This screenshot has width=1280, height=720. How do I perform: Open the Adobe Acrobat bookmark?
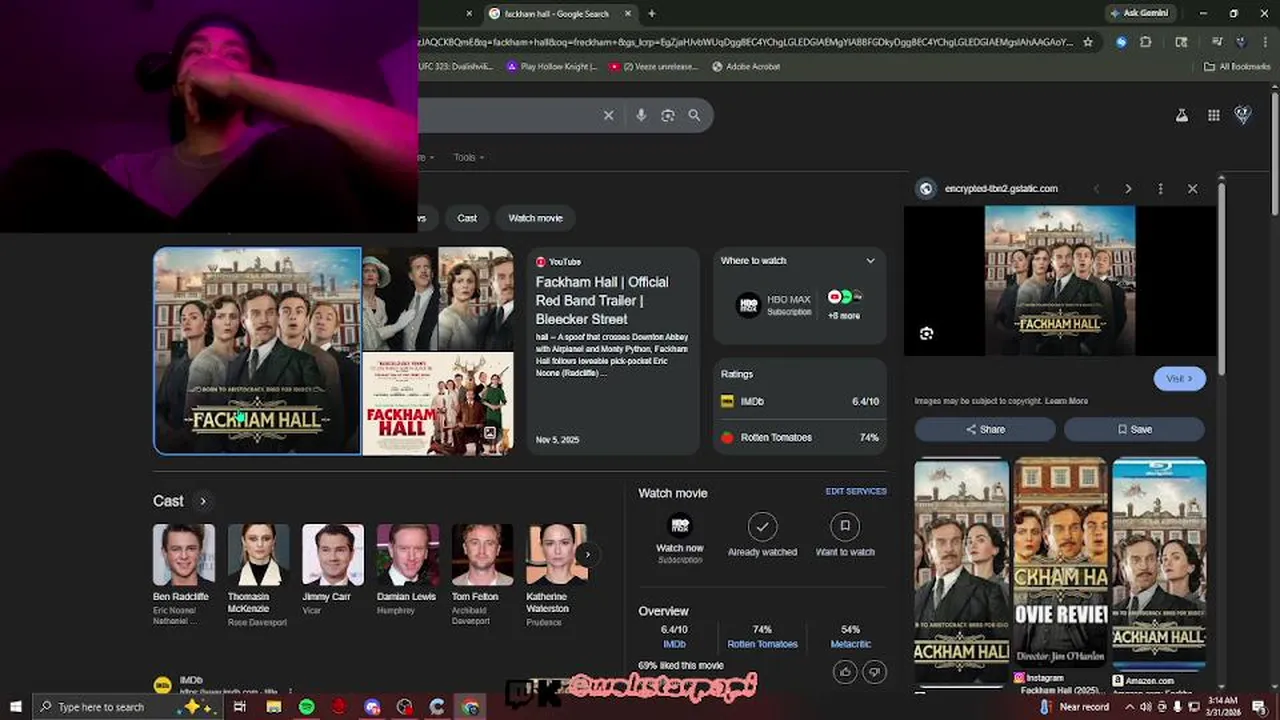(746, 67)
